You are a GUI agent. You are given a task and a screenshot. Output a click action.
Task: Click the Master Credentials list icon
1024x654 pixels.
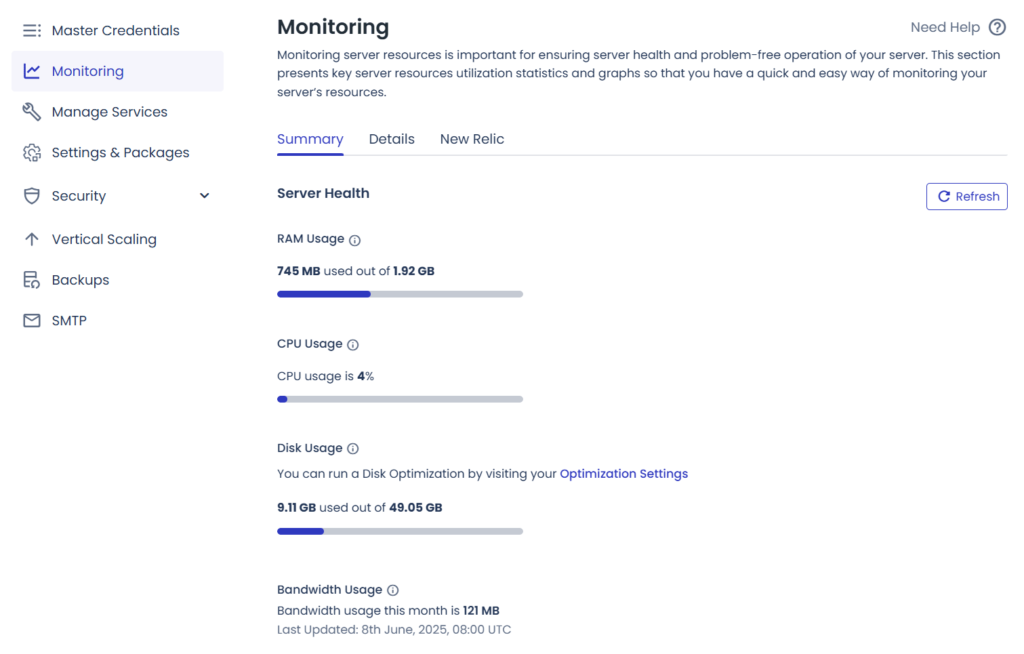tap(31, 31)
